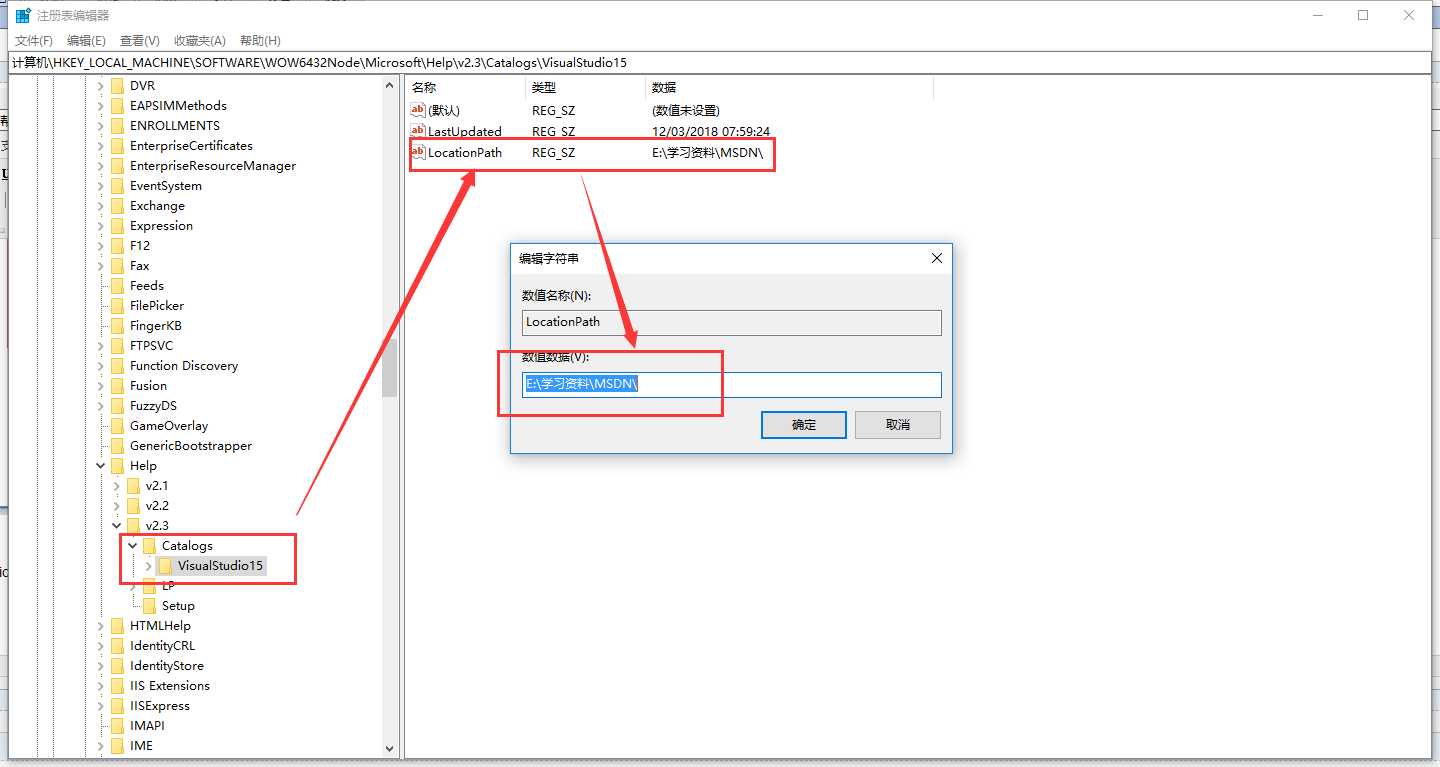Screen dimensions: 1440x767
Task: Click the 数值名称 LocationPath field
Action: click(732, 322)
